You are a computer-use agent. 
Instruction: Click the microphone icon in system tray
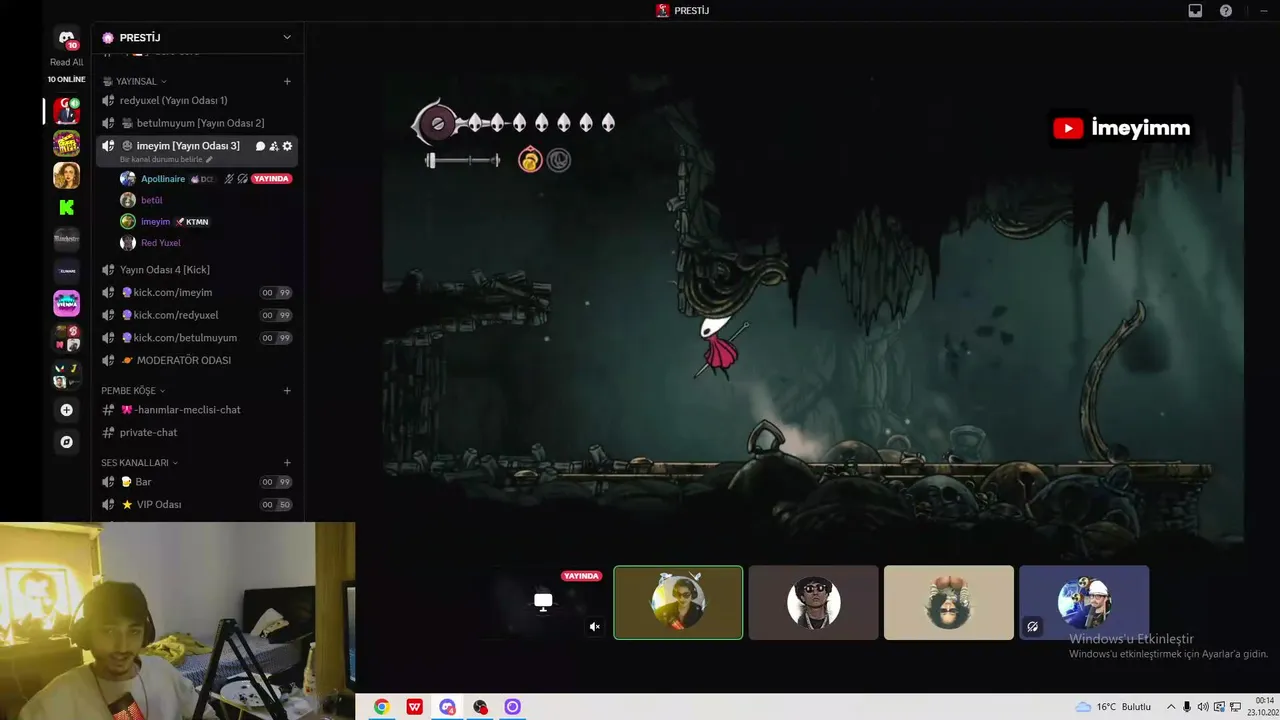(x=1187, y=707)
